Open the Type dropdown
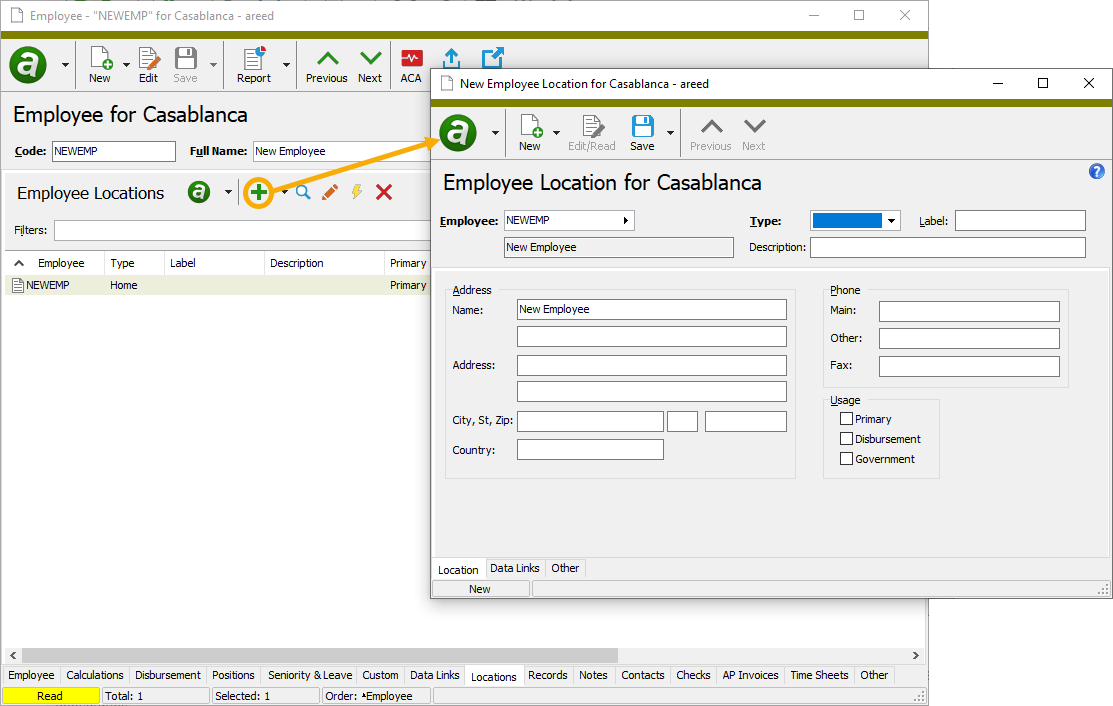This screenshot has height=706, width=1113. tap(889, 220)
